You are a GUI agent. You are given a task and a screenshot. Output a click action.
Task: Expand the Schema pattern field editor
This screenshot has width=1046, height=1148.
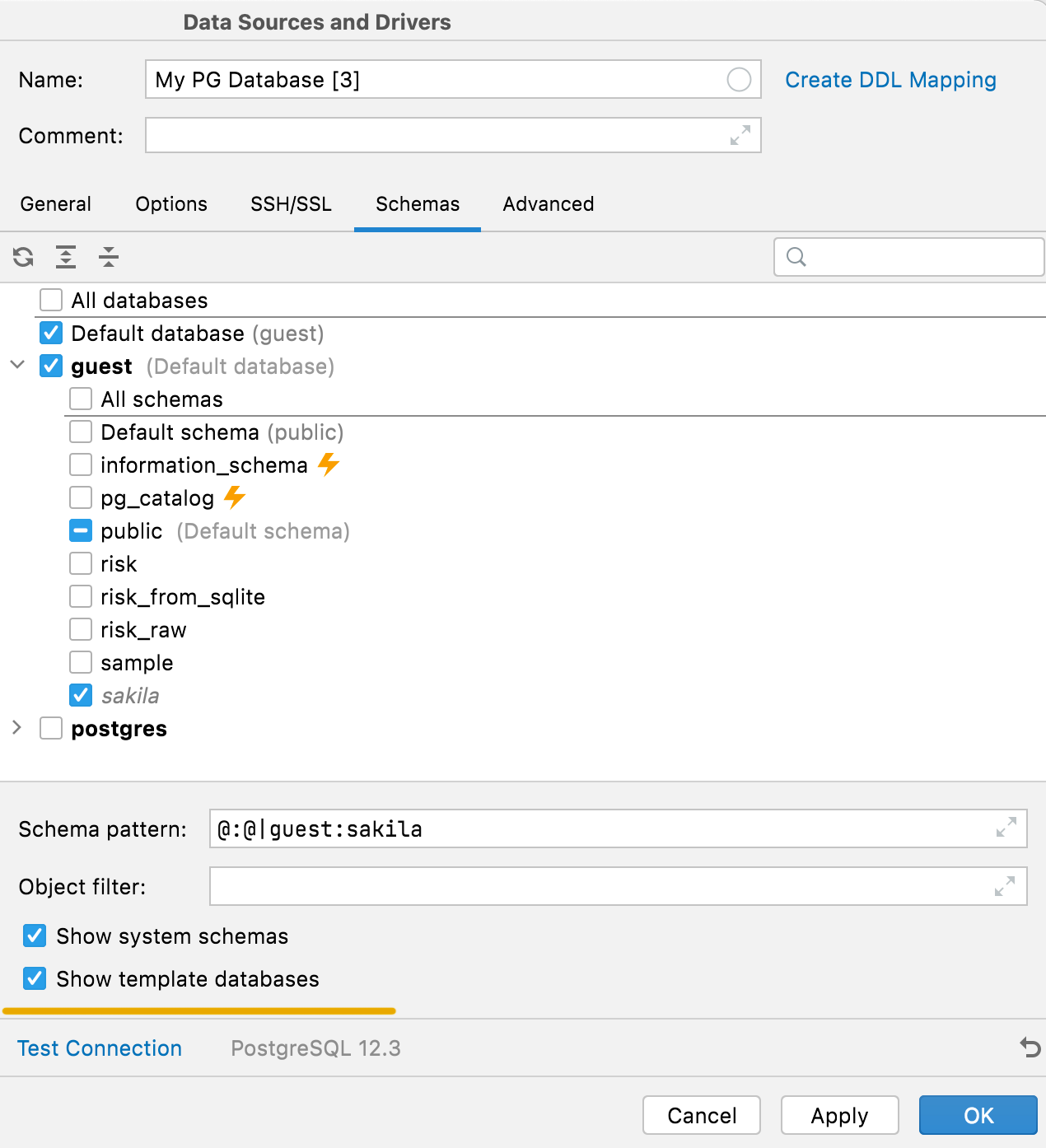(x=1006, y=828)
